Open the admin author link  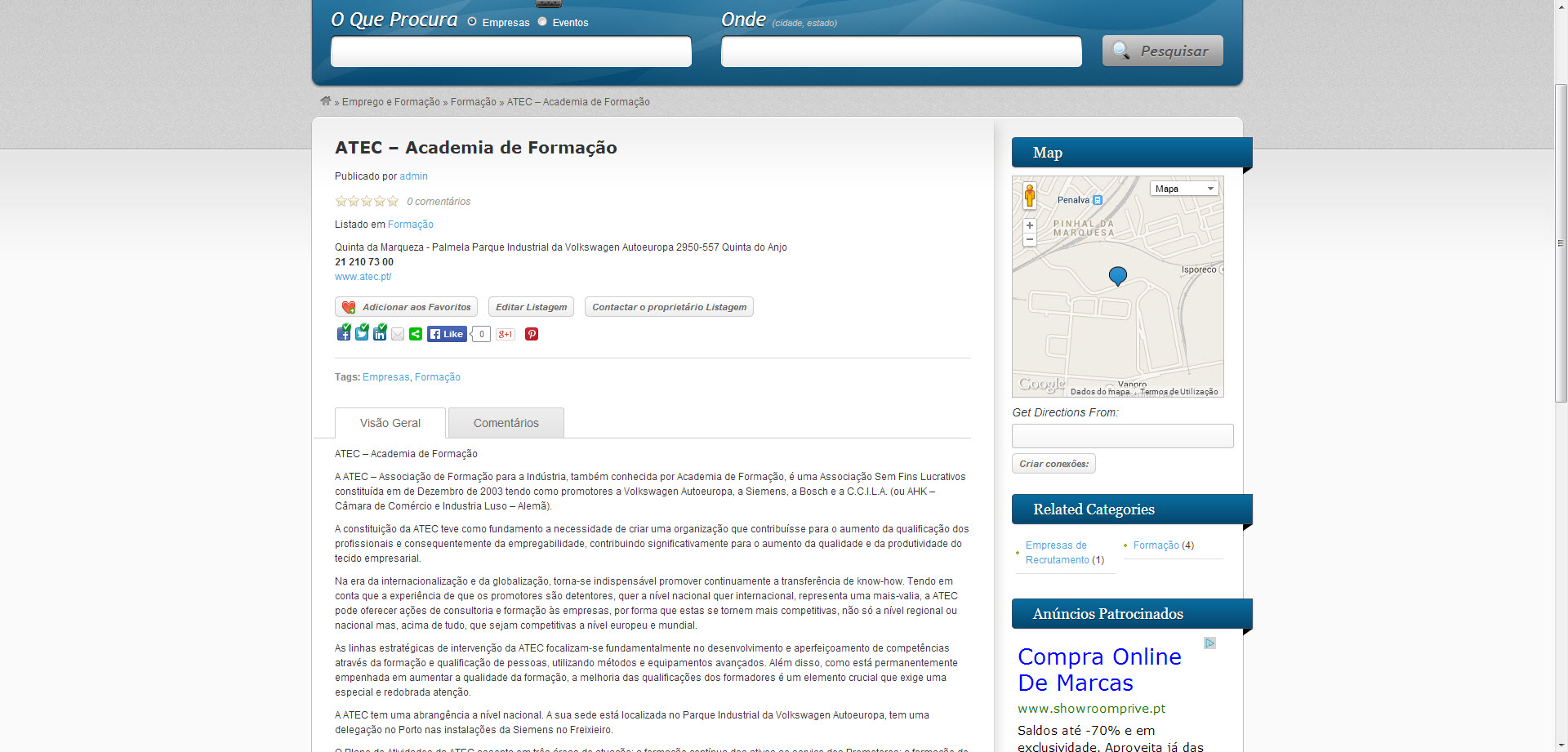click(x=413, y=176)
